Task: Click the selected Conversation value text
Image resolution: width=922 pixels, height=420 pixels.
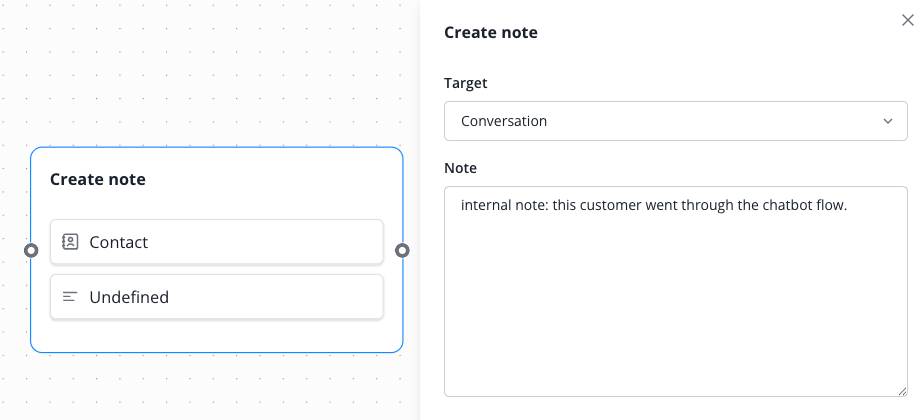Action: (x=504, y=121)
